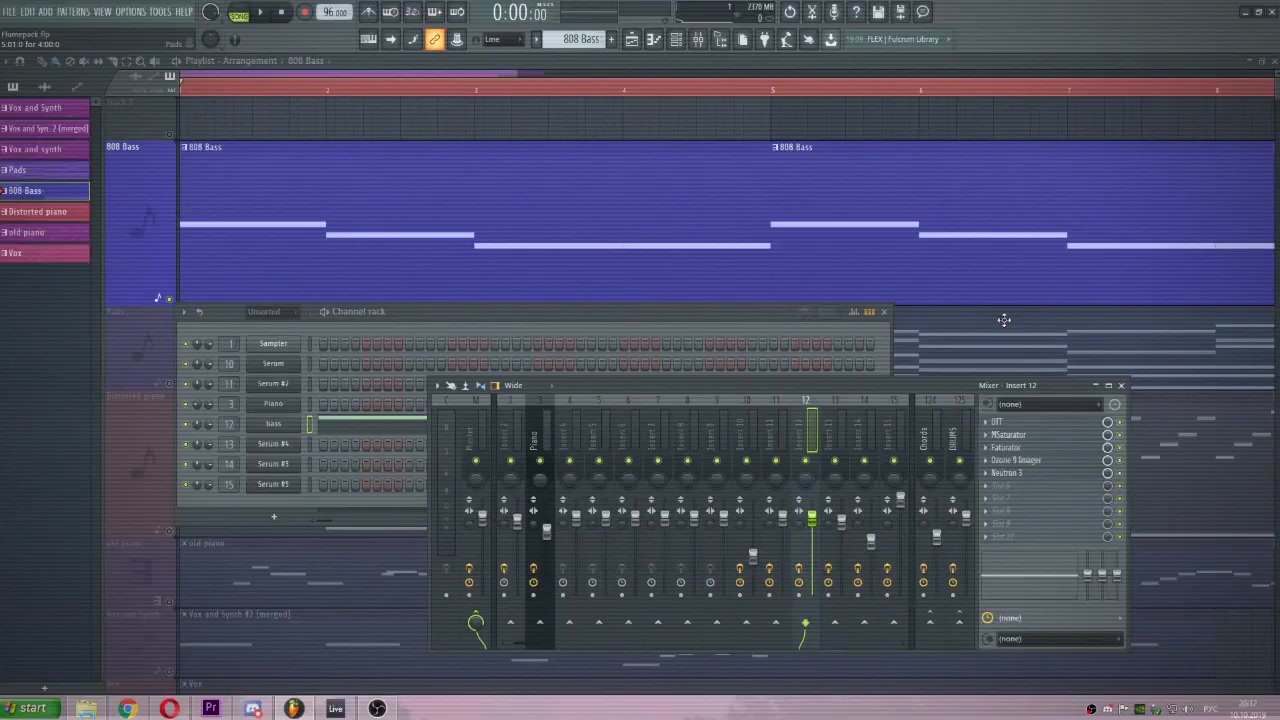The image size is (1280, 720).
Task: Click the Stop transport button
Action: [x=281, y=13]
